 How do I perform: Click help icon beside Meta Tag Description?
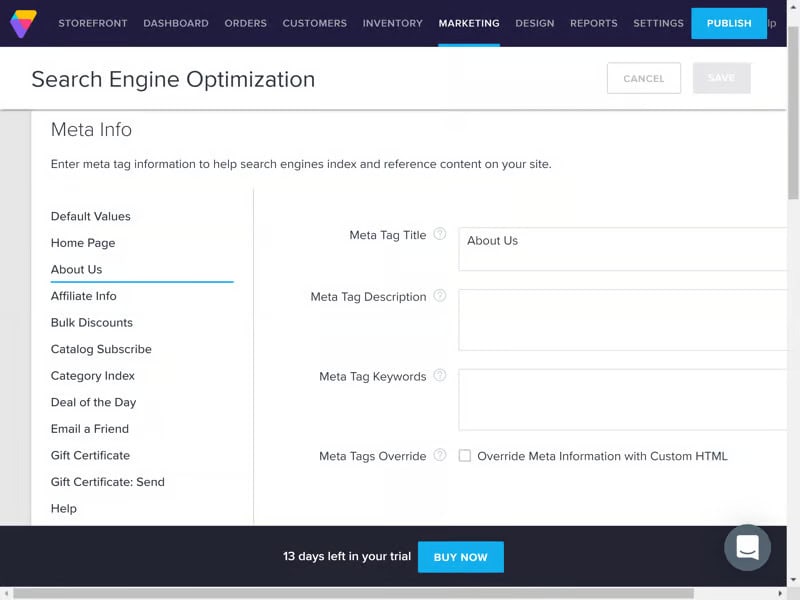(x=440, y=296)
